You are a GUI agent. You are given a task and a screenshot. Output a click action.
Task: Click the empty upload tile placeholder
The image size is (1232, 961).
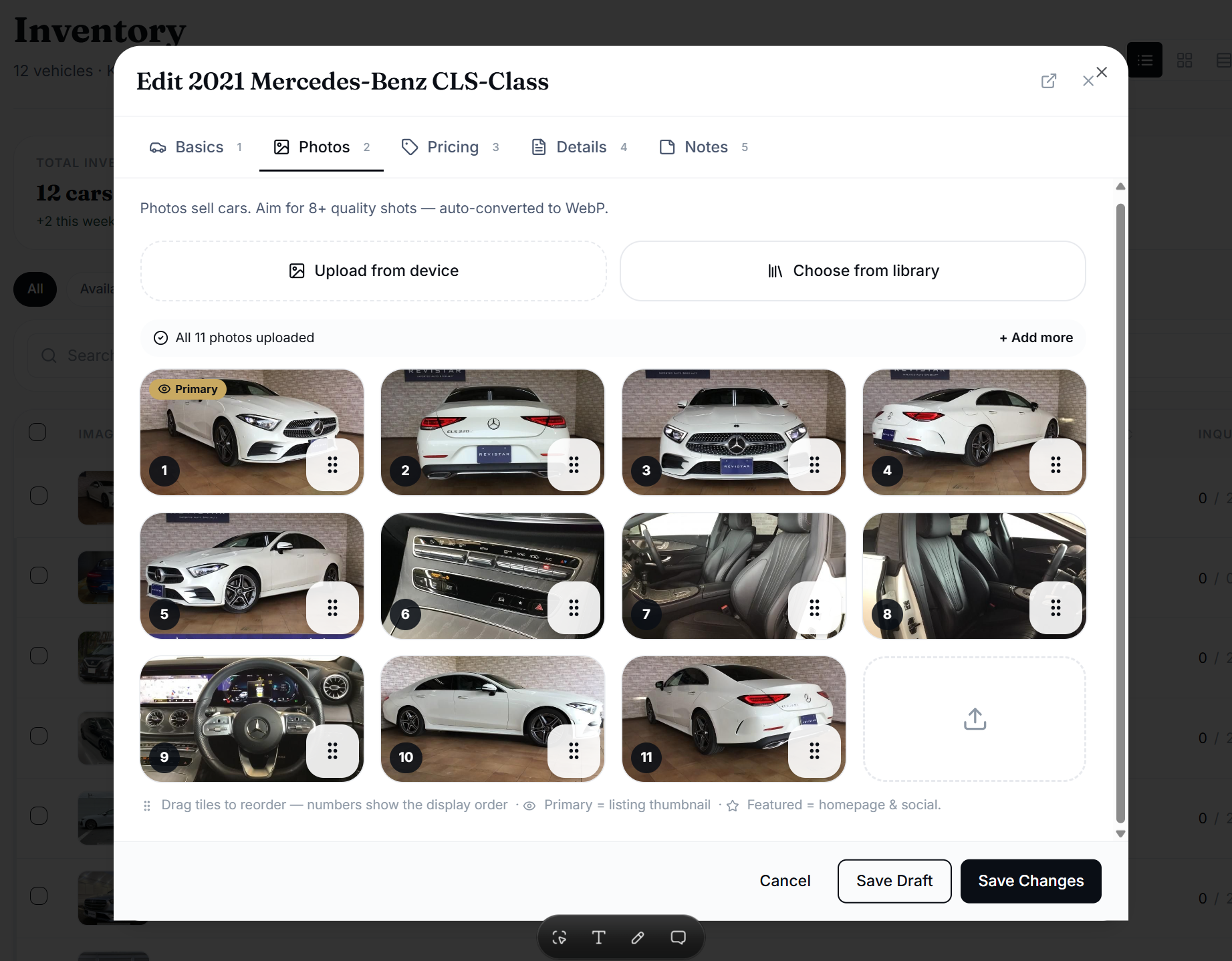[975, 719]
